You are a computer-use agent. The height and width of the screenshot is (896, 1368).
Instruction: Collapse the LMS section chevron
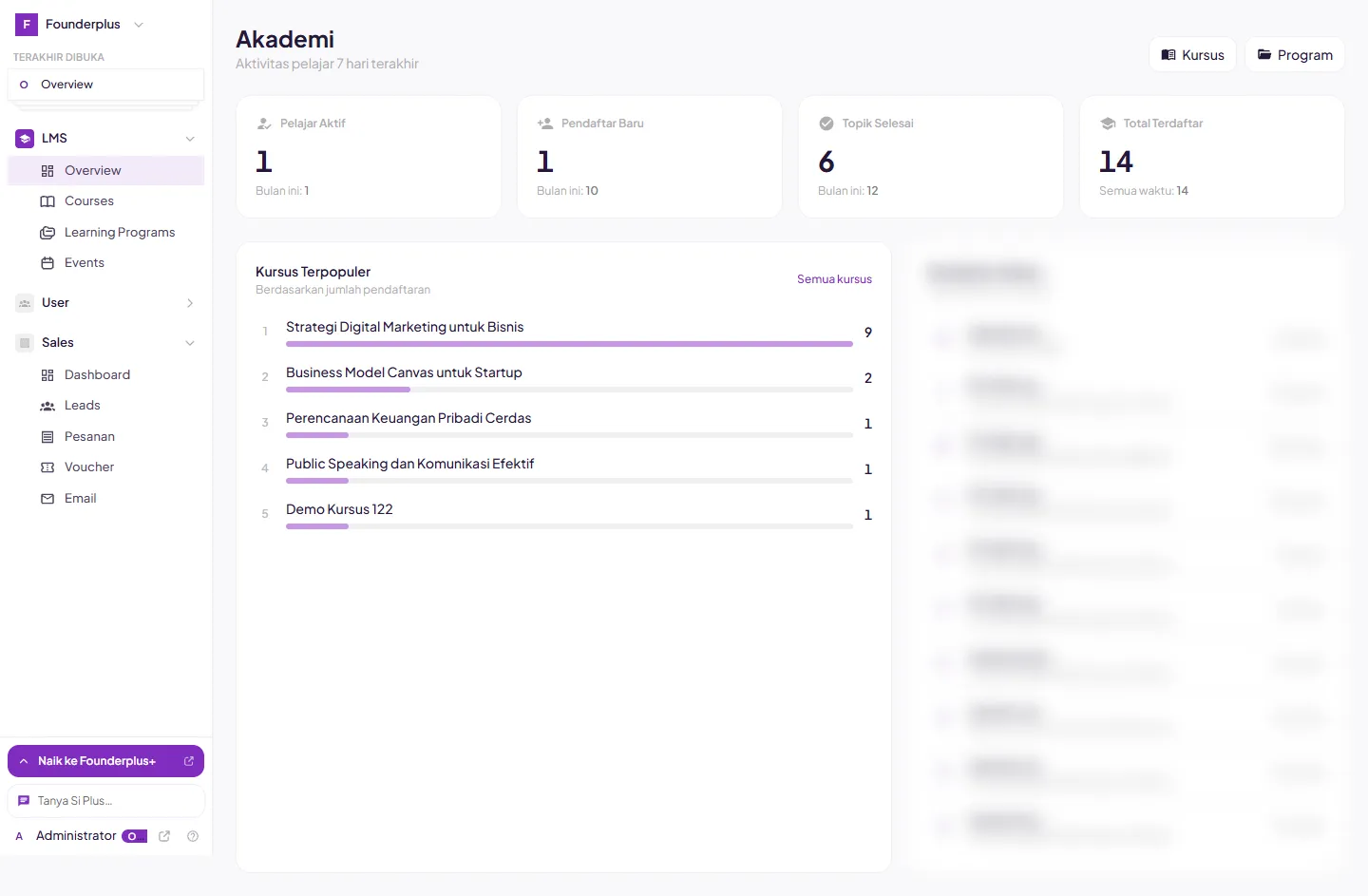pyautogui.click(x=190, y=139)
